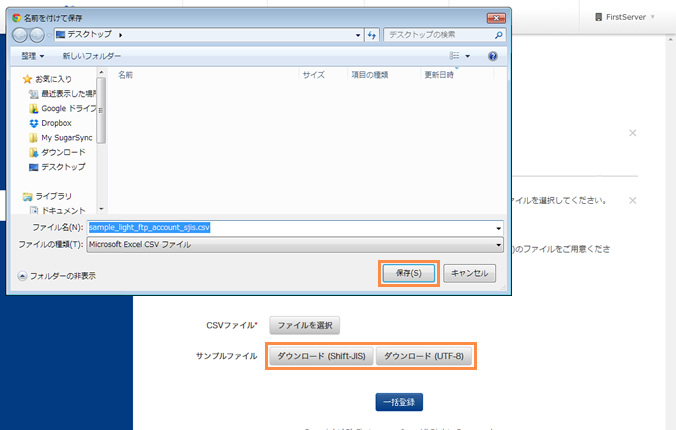Open ドキュメント library in sidebar
The image size is (676, 430).
(x=57, y=210)
